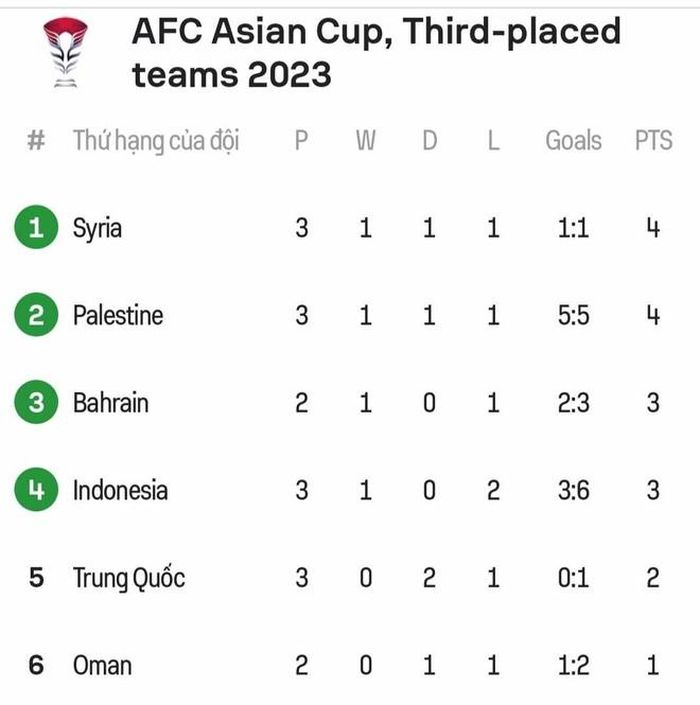Screen dimensions: 700x705
Task: Open the Palestine team row
Action: click(x=350, y=315)
